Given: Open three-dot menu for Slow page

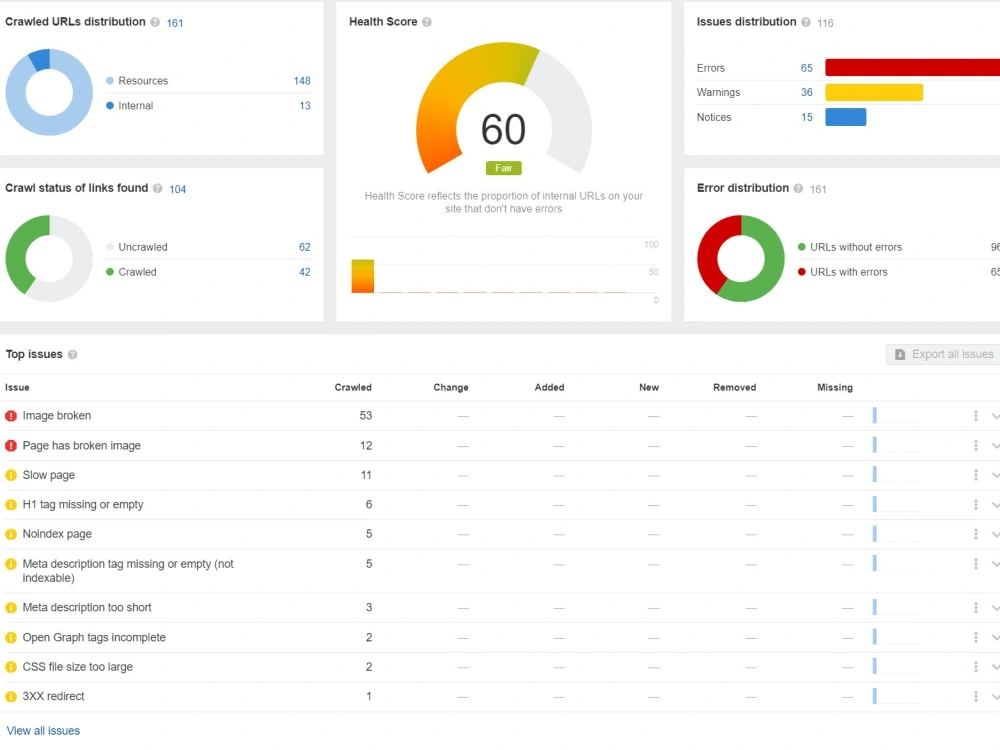Looking at the screenshot, I should 976,475.
